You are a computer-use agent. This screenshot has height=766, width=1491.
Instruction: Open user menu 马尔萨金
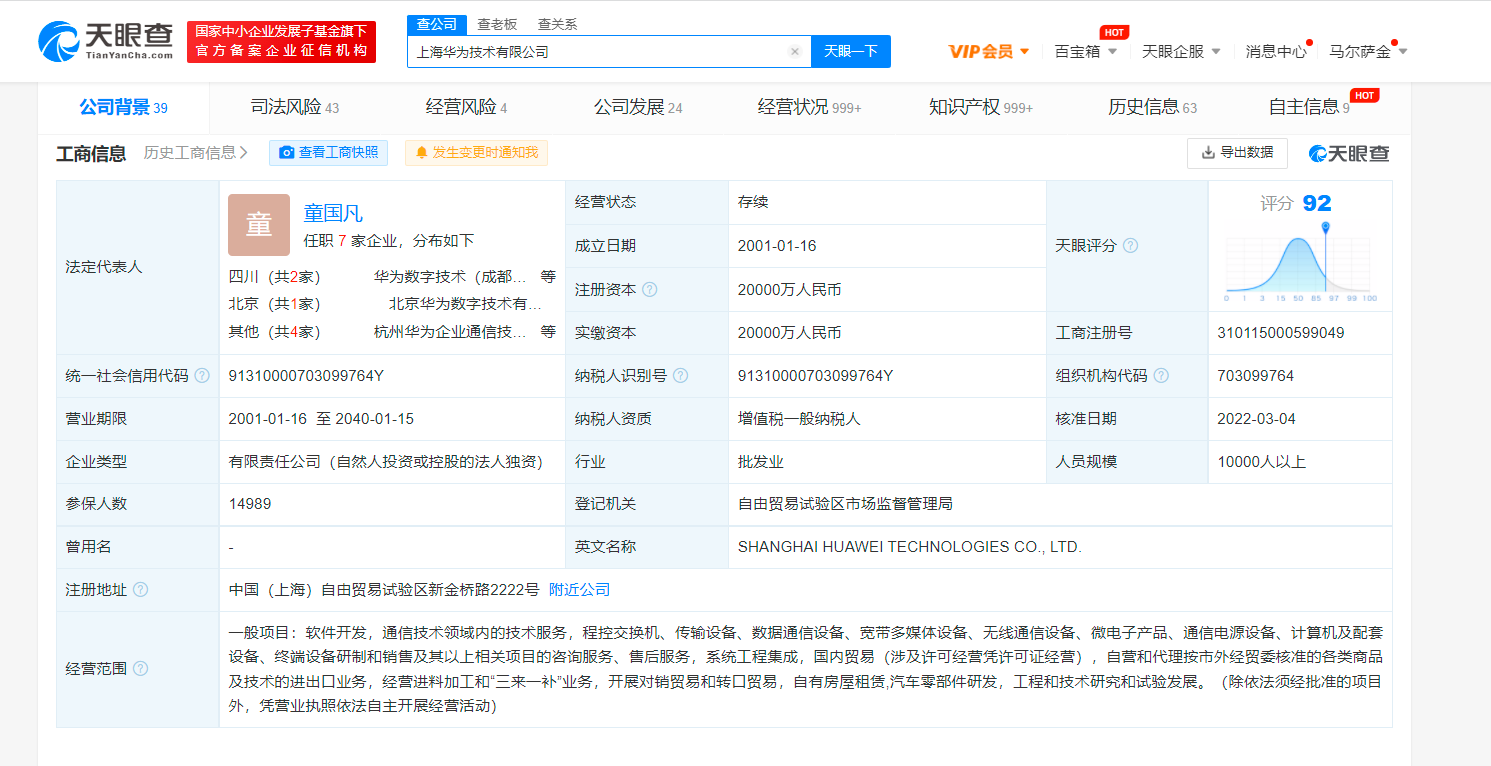pyautogui.click(x=1368, y=51)
